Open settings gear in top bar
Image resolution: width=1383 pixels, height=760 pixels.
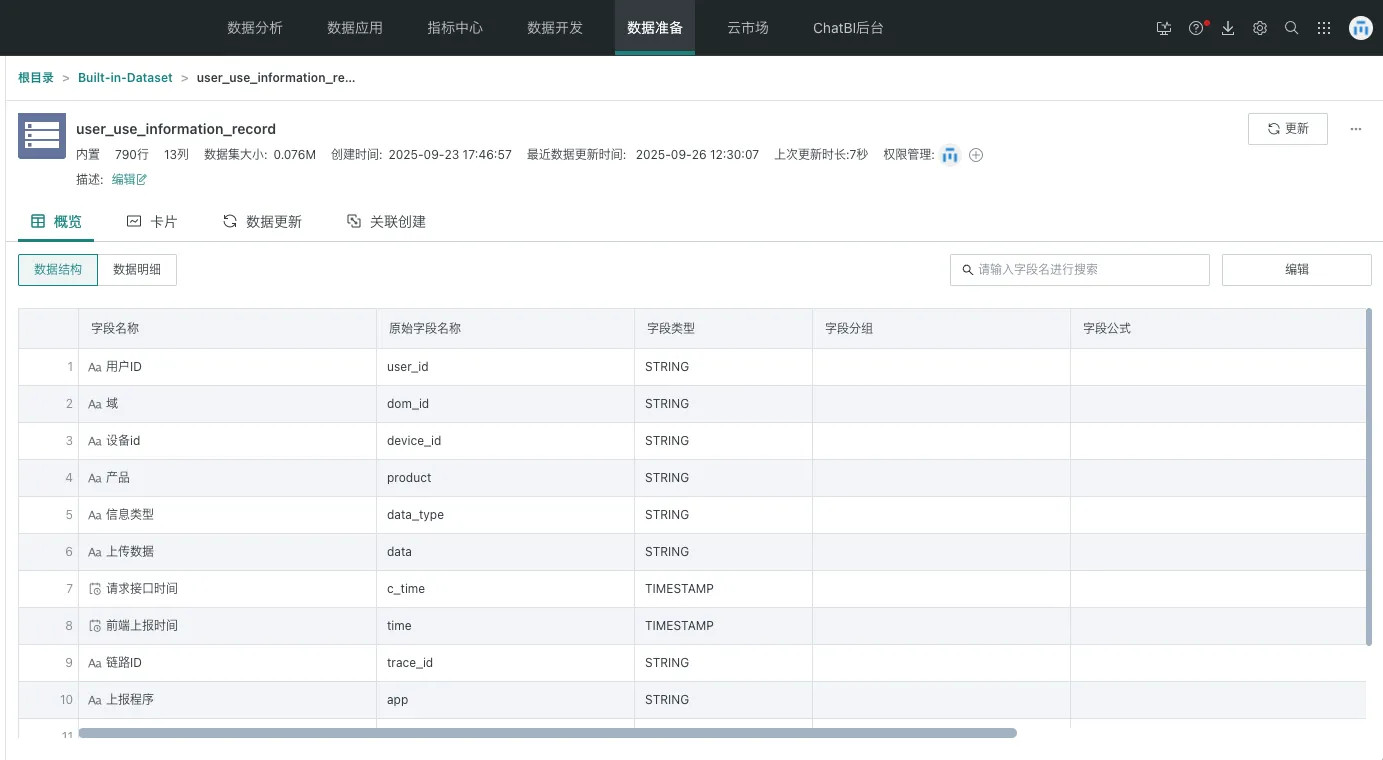pyautogui.click(x=1260, y=28)
